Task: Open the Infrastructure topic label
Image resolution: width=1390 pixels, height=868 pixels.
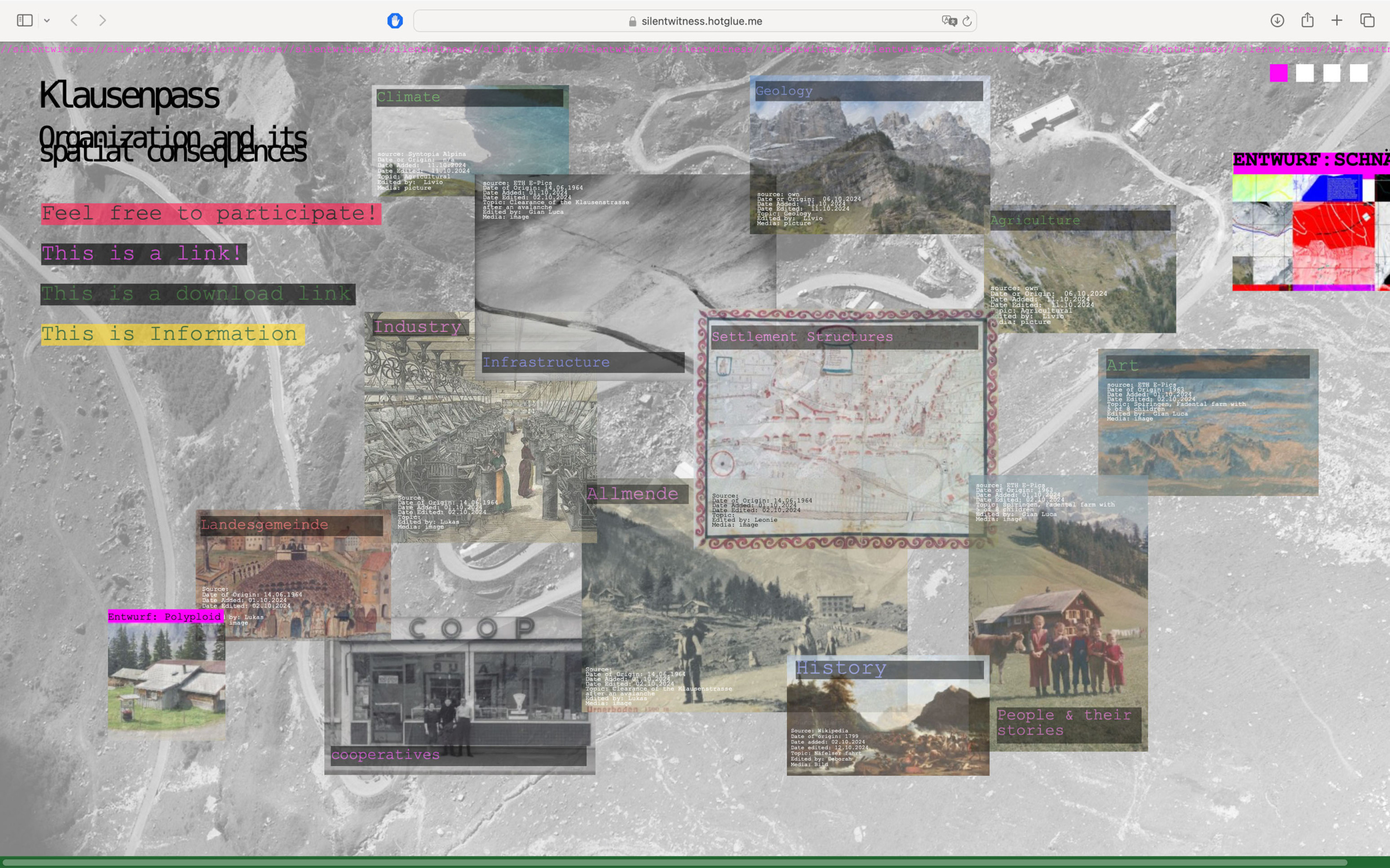Action: tap(583, 362)
